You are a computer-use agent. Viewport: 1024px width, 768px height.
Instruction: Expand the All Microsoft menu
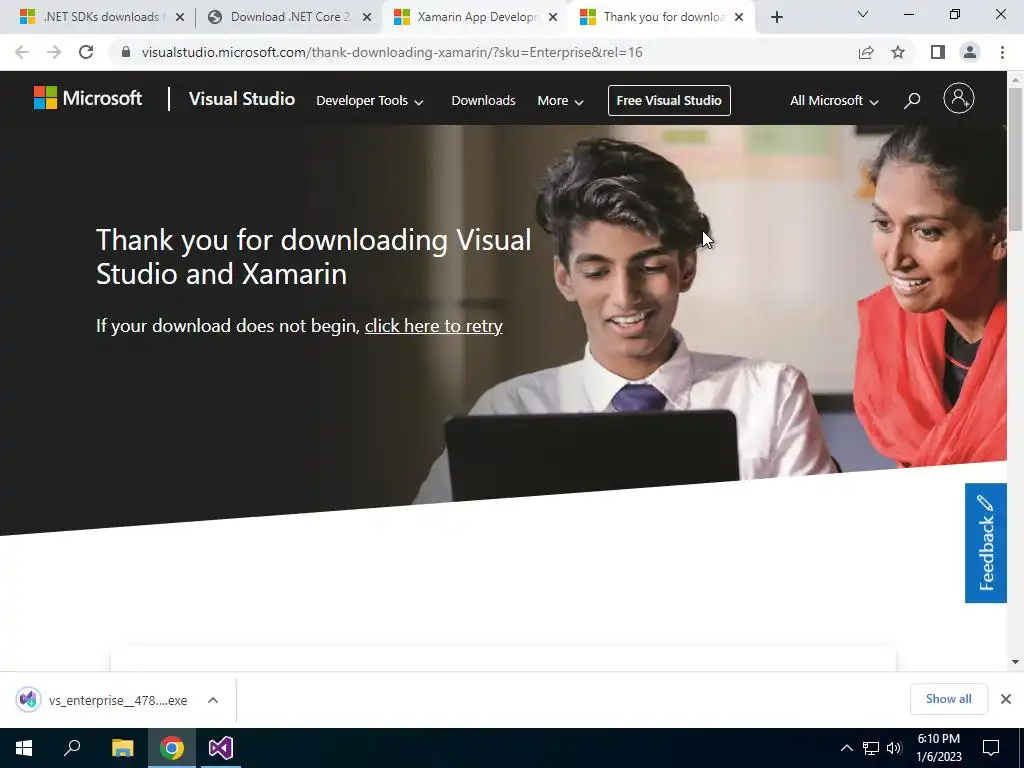(834, 101)
